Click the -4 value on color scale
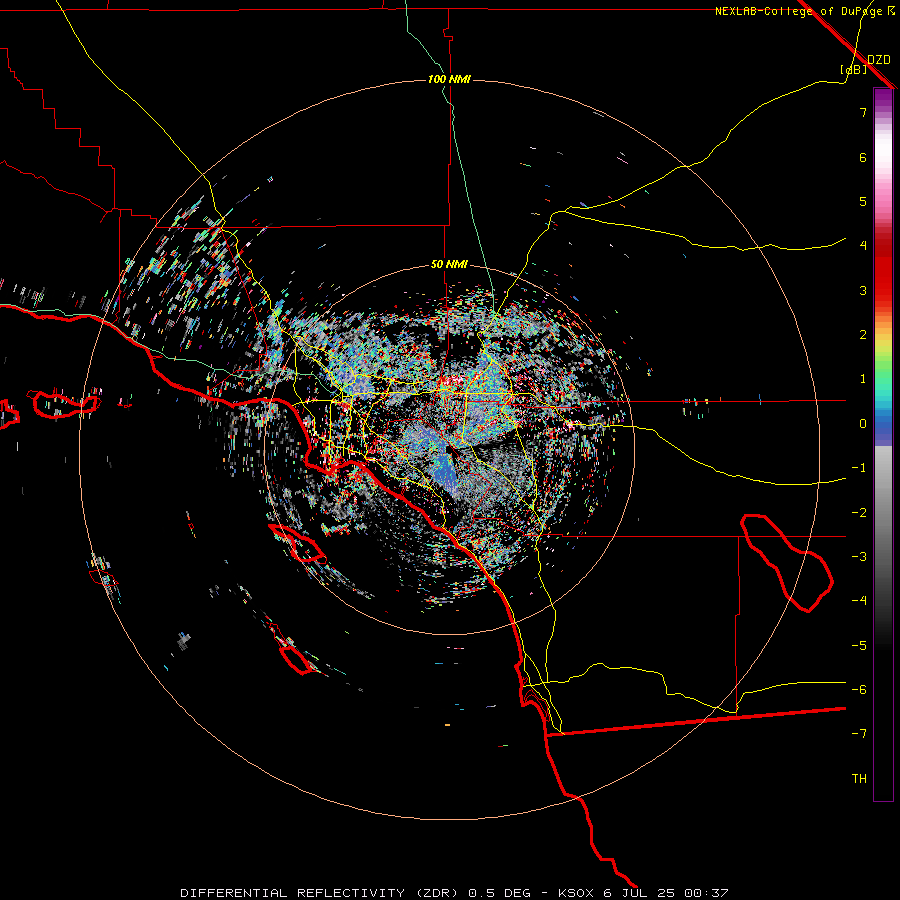900x900 pixels. click(x=859, y=601)
